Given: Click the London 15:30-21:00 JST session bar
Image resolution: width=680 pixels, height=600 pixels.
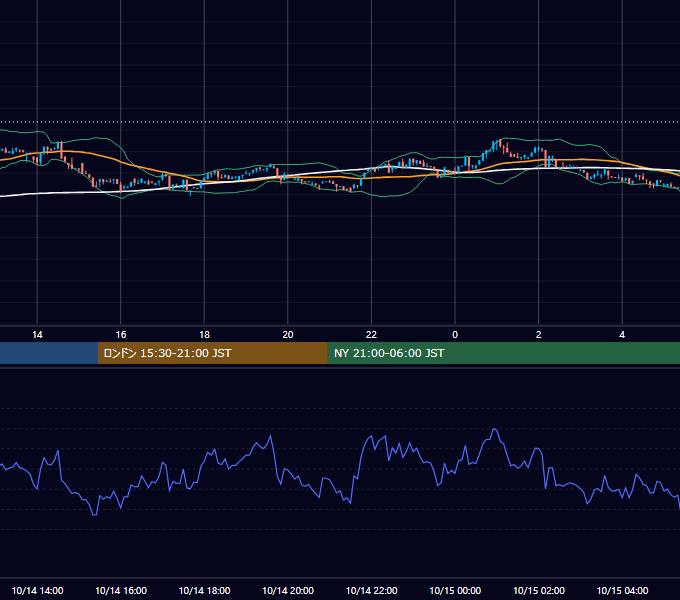Looking at the screenshot, I should (x=212, y=353).
